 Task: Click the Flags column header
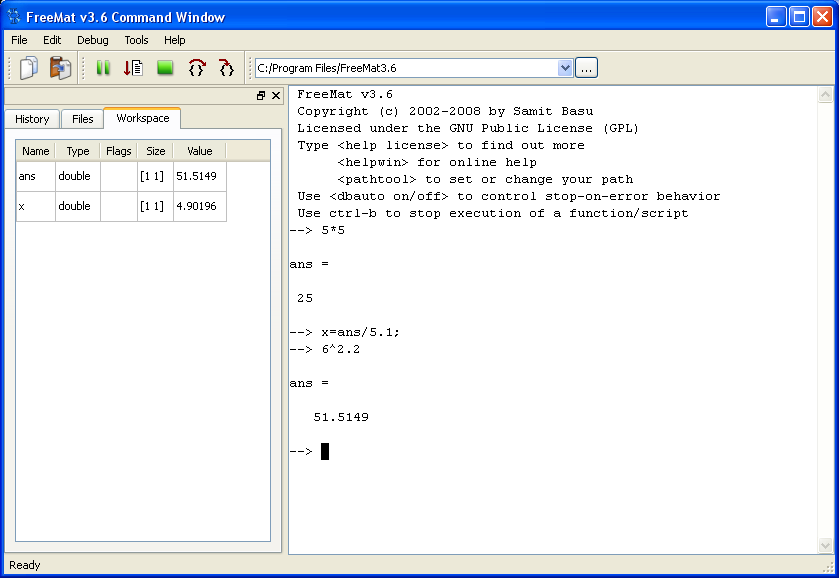point(119,151)
